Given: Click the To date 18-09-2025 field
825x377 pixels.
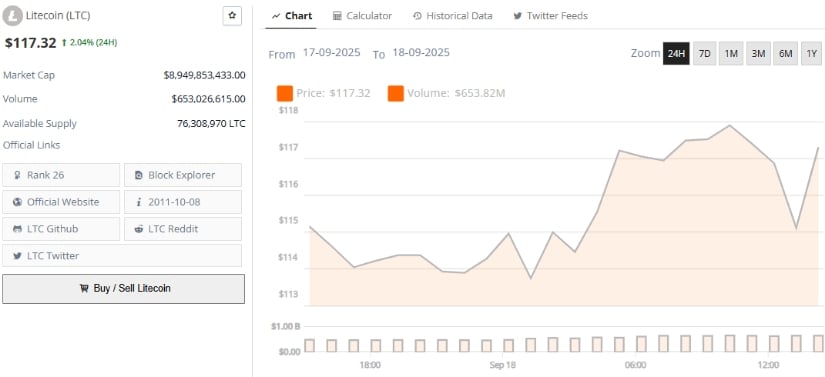Looking at the screenshot, I should pos(421,53).
